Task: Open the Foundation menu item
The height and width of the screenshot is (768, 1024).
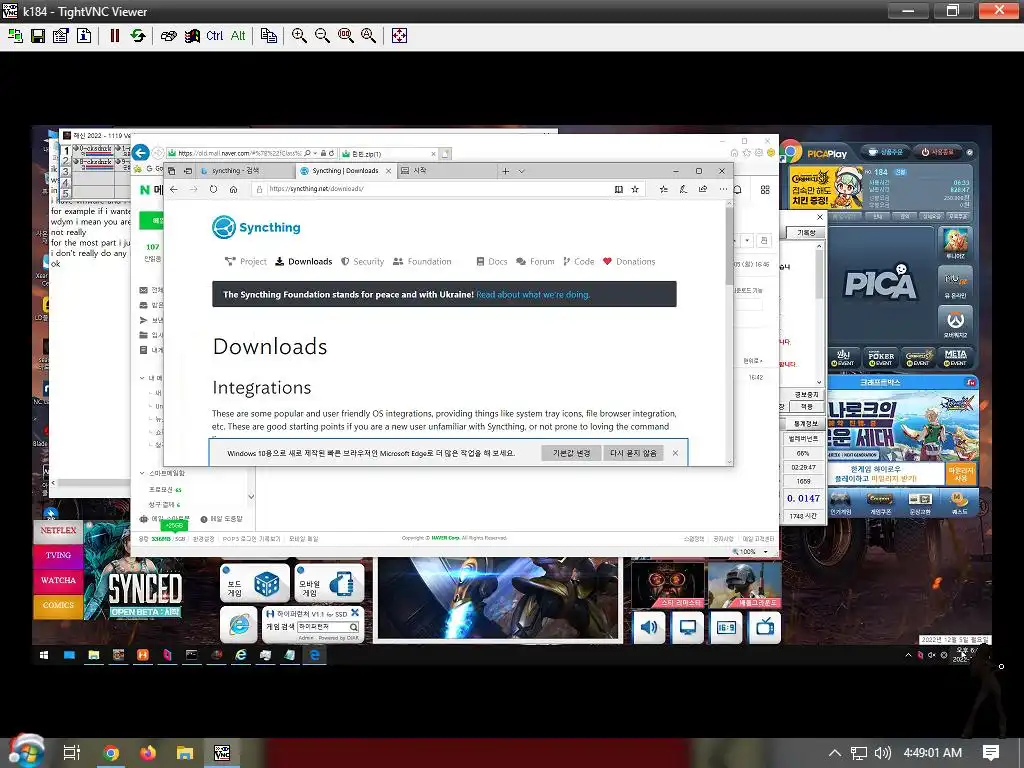Action: click(x=422, y=261)
